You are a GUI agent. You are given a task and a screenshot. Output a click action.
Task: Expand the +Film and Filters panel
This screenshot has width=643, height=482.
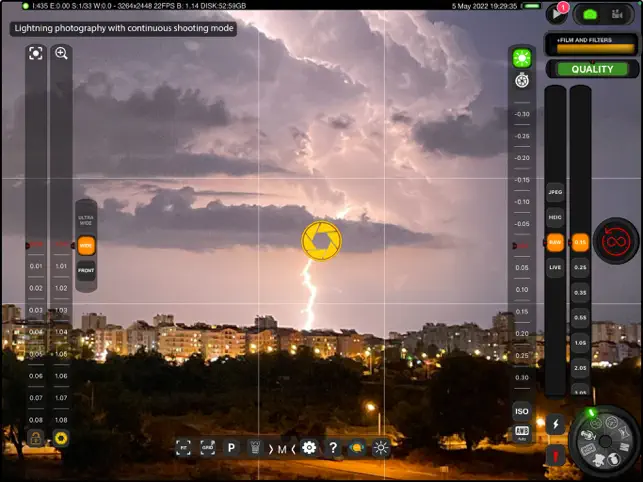(x=591, y=43)
